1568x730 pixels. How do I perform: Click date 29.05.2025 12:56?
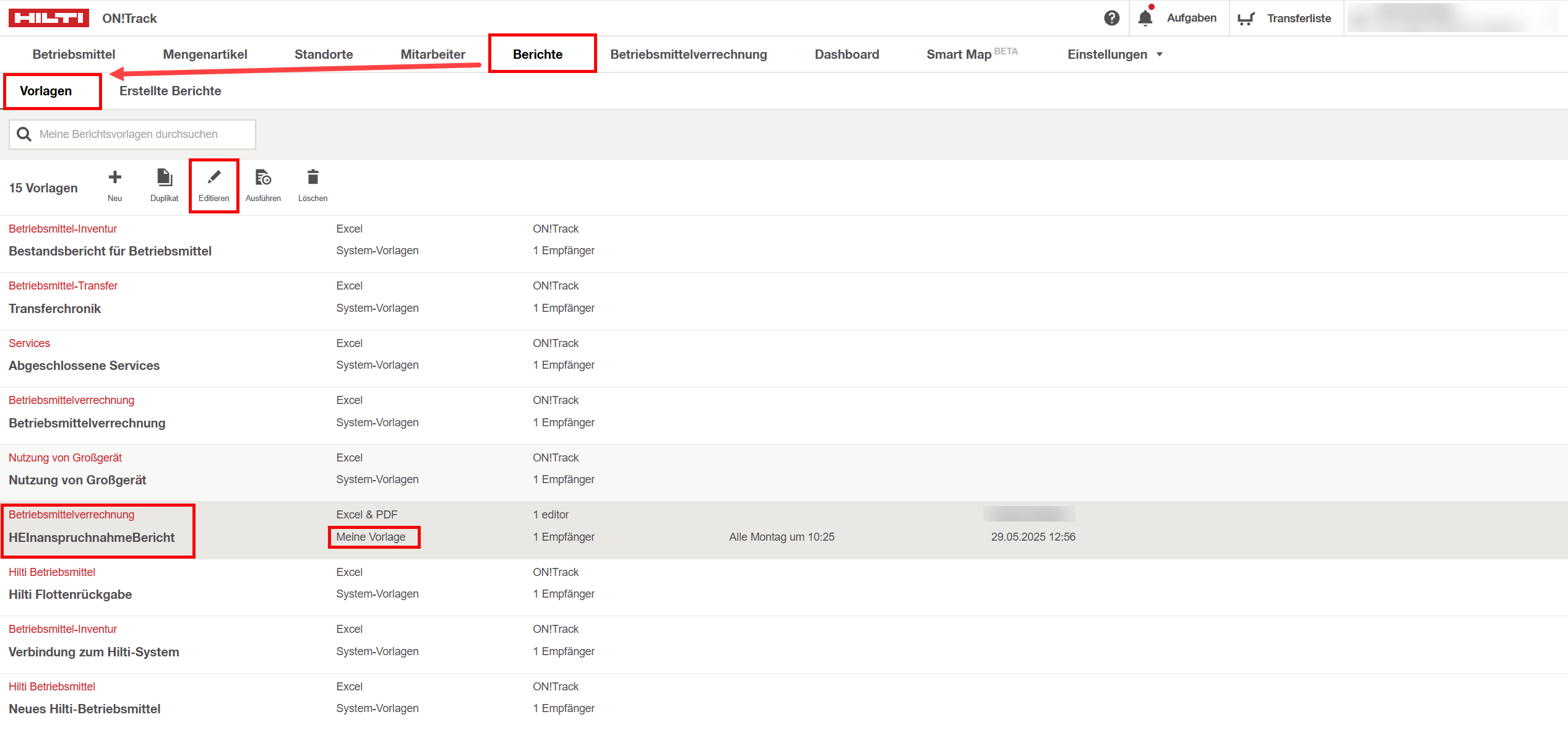pyautogui.click(x=1033, y=537)
